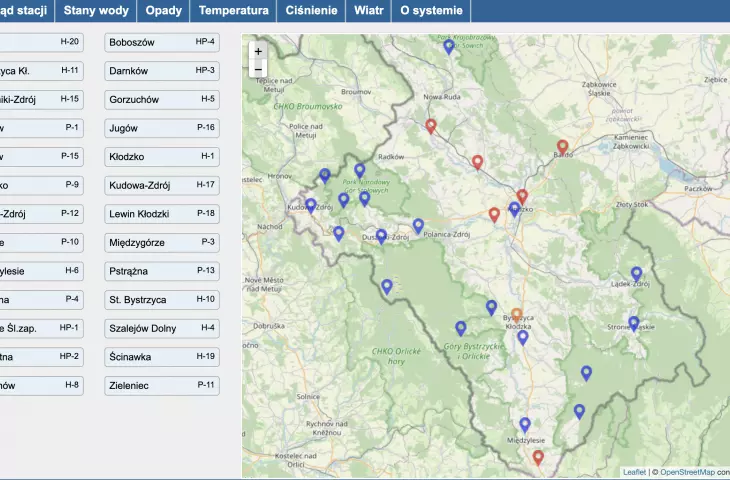Click the orange marker at Bystrzyca Kłodzka
This screenshot has width=730, height=480.
(x=516, y=316)
